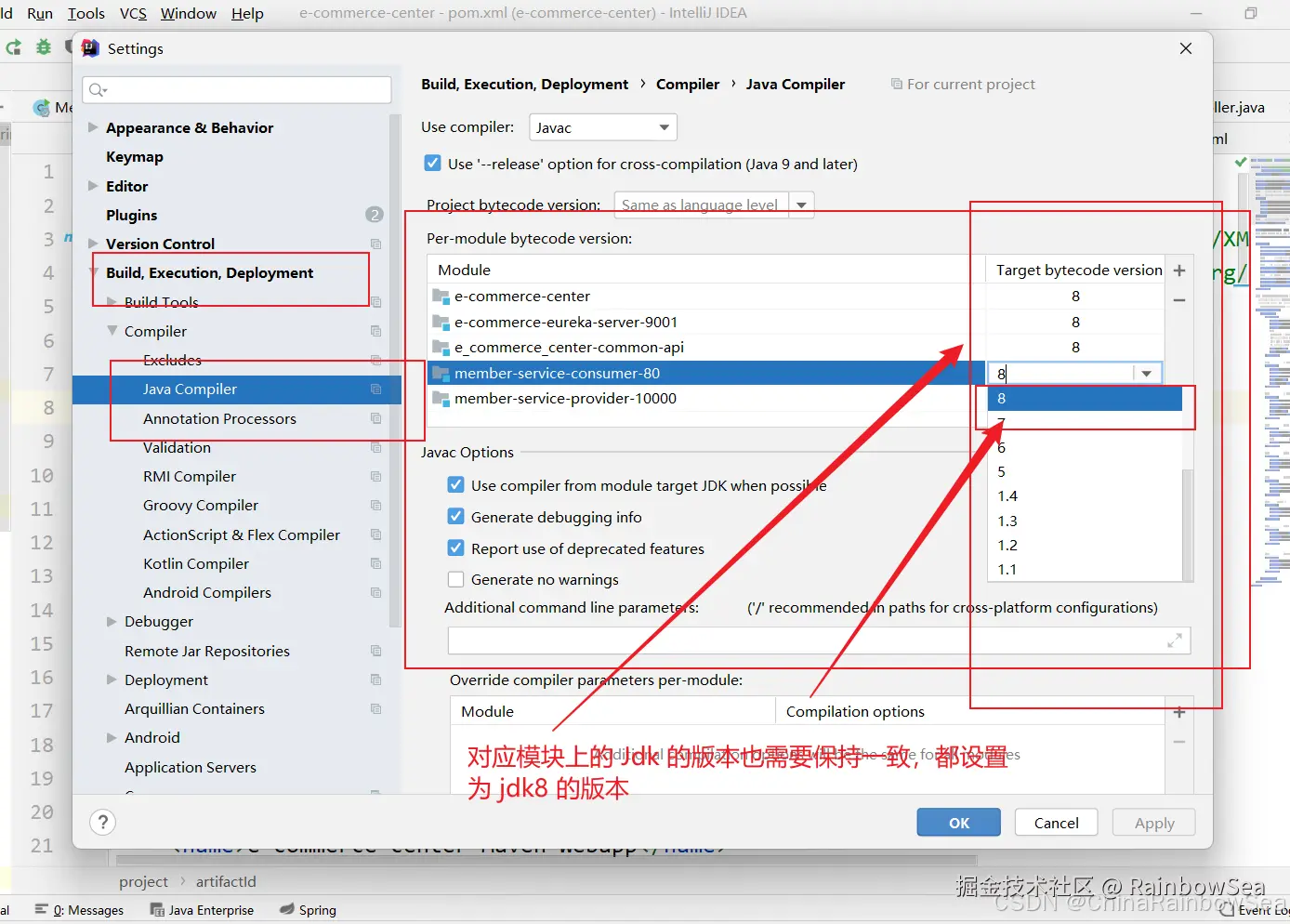The image size is (1290, 924).
Task: Collapse the Compiler tree node
Action: pyautogui.click(x=112, y=331)
